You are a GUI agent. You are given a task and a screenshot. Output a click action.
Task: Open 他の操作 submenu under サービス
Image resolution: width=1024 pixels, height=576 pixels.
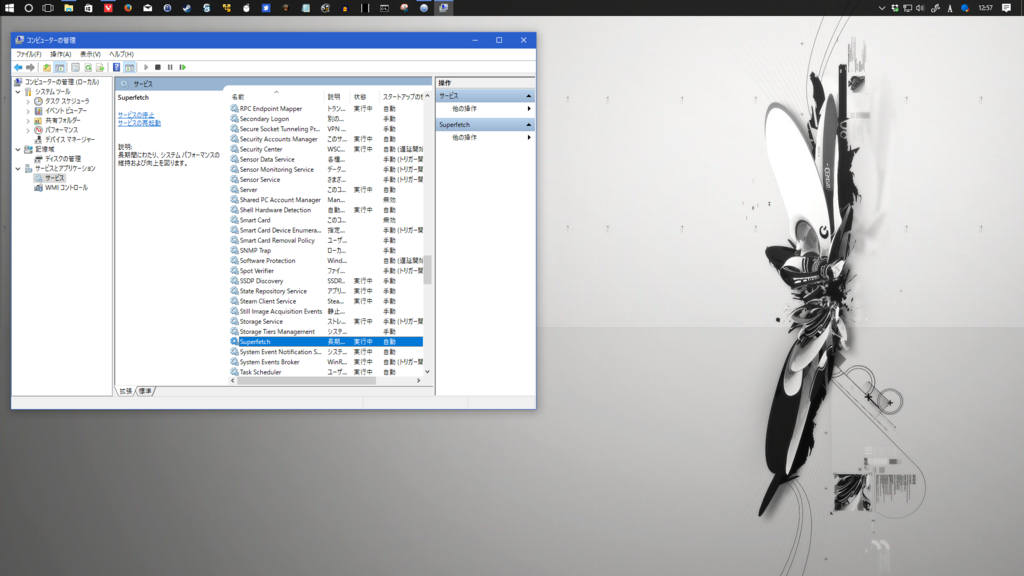pyautogui.click(x=485, y=109)
